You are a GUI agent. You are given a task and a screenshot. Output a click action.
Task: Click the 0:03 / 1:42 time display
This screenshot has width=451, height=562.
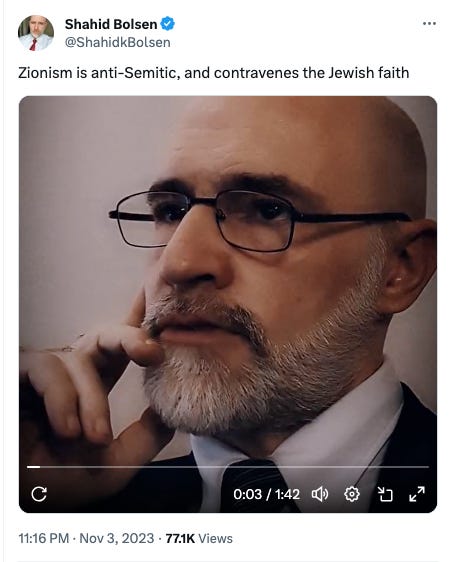(266, 494)
